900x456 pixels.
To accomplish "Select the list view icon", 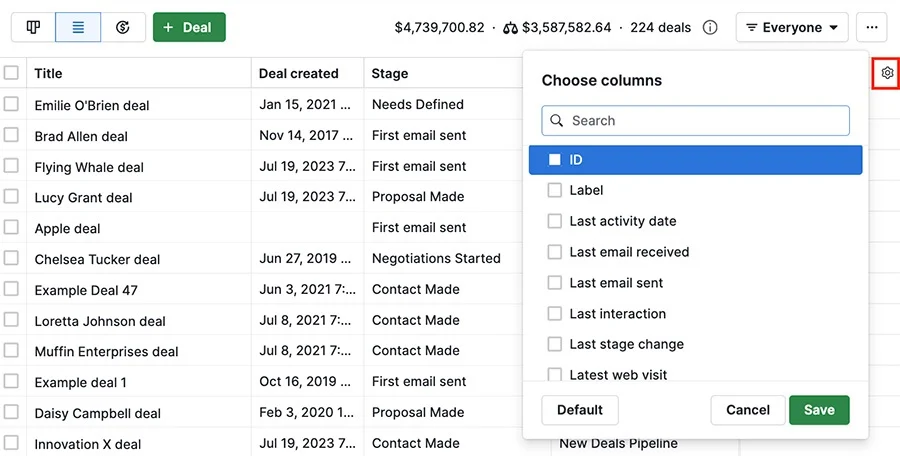I will (x=78, y=27).
